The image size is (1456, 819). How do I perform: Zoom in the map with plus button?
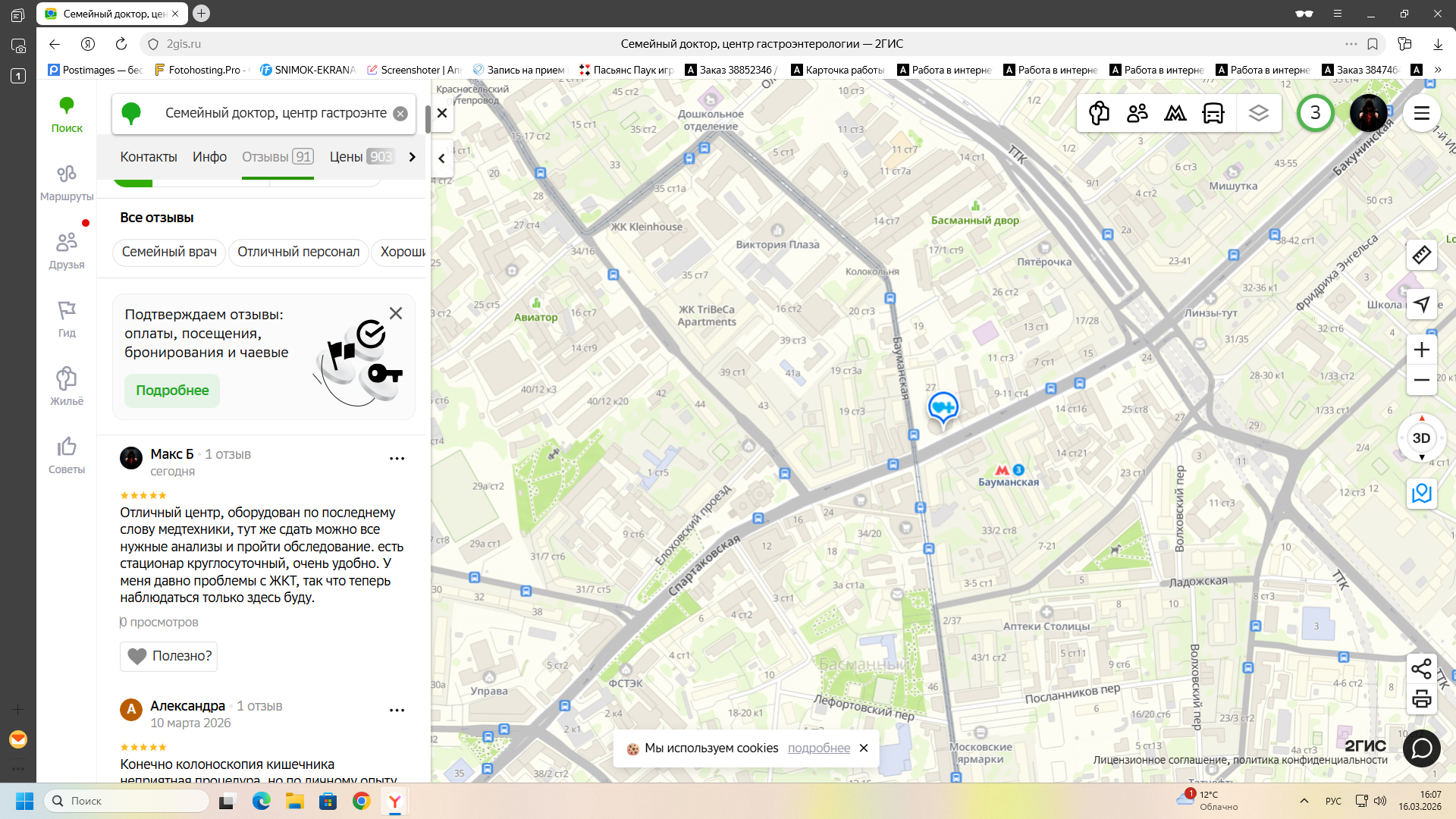tap(1421, 350)
